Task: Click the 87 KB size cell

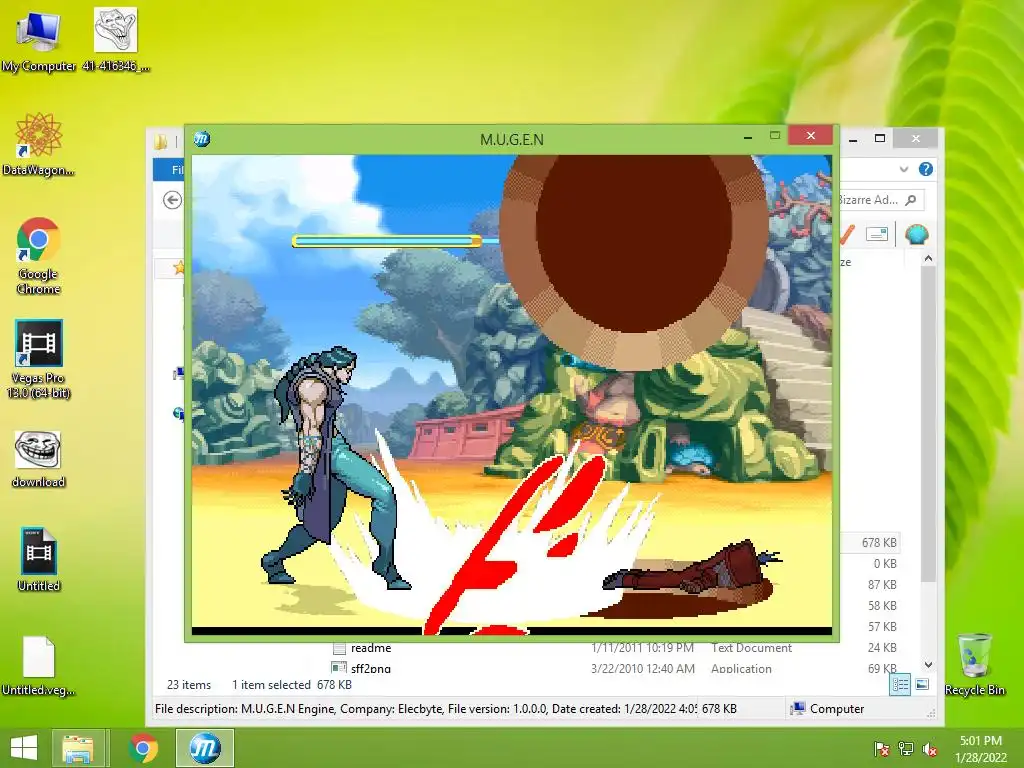Action: tap(882, 584)
